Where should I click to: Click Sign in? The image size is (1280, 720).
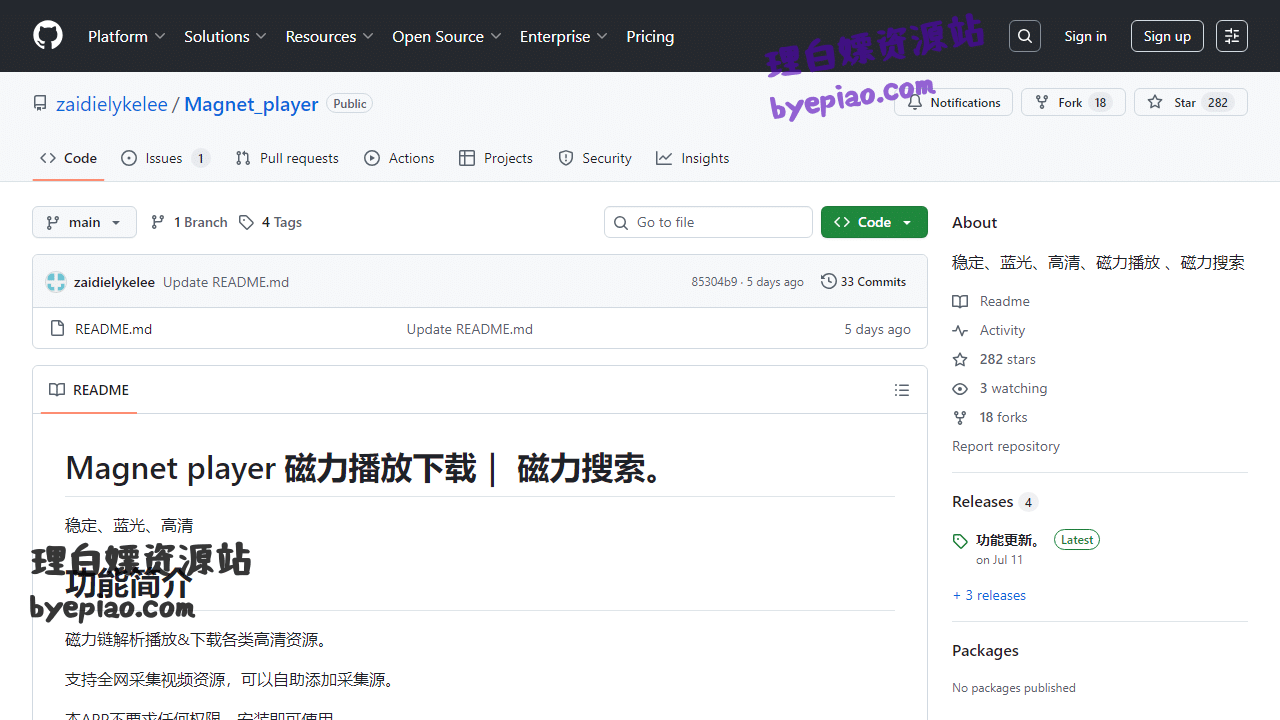click(1085, 36)
